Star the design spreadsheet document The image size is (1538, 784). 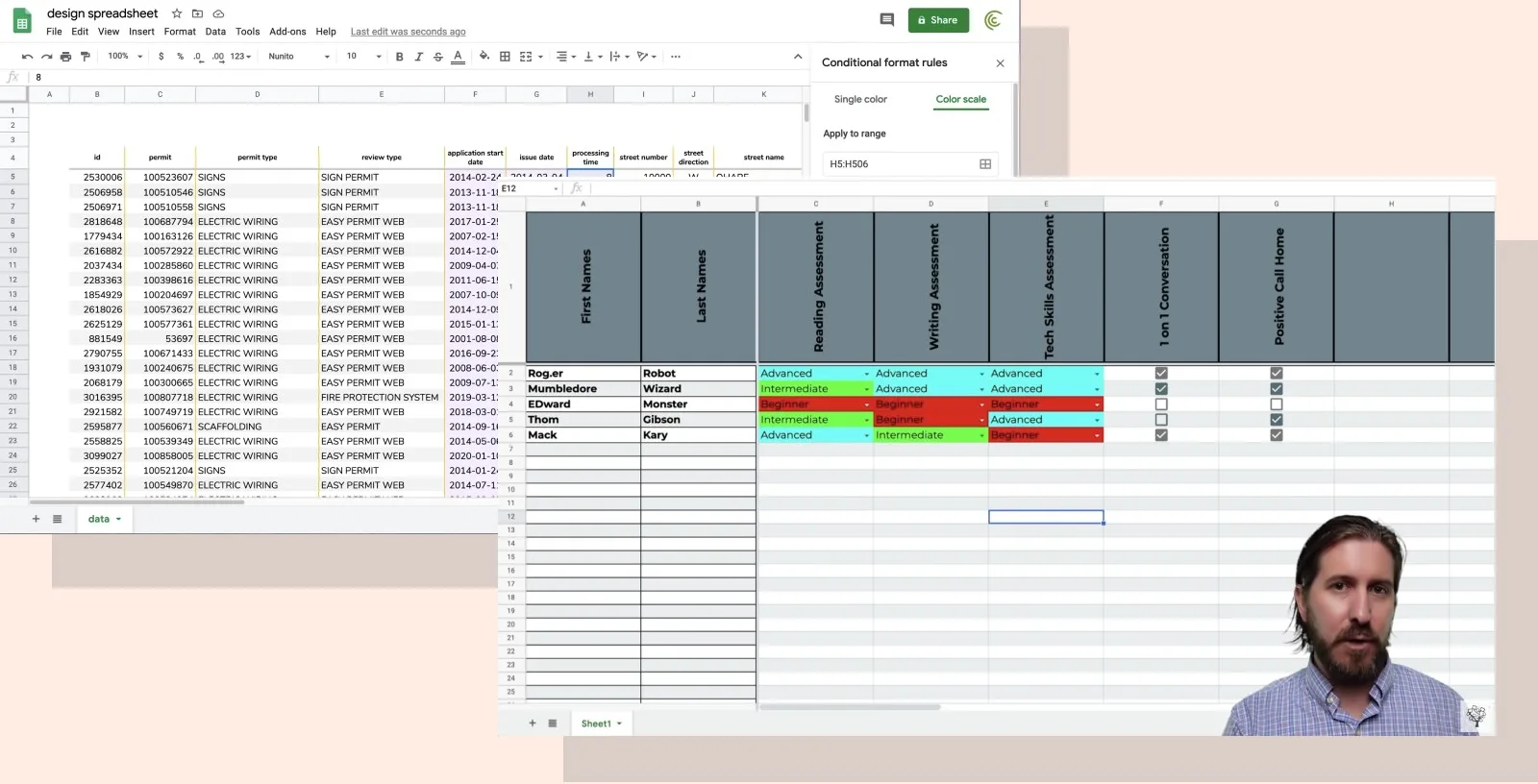(177, 13)
